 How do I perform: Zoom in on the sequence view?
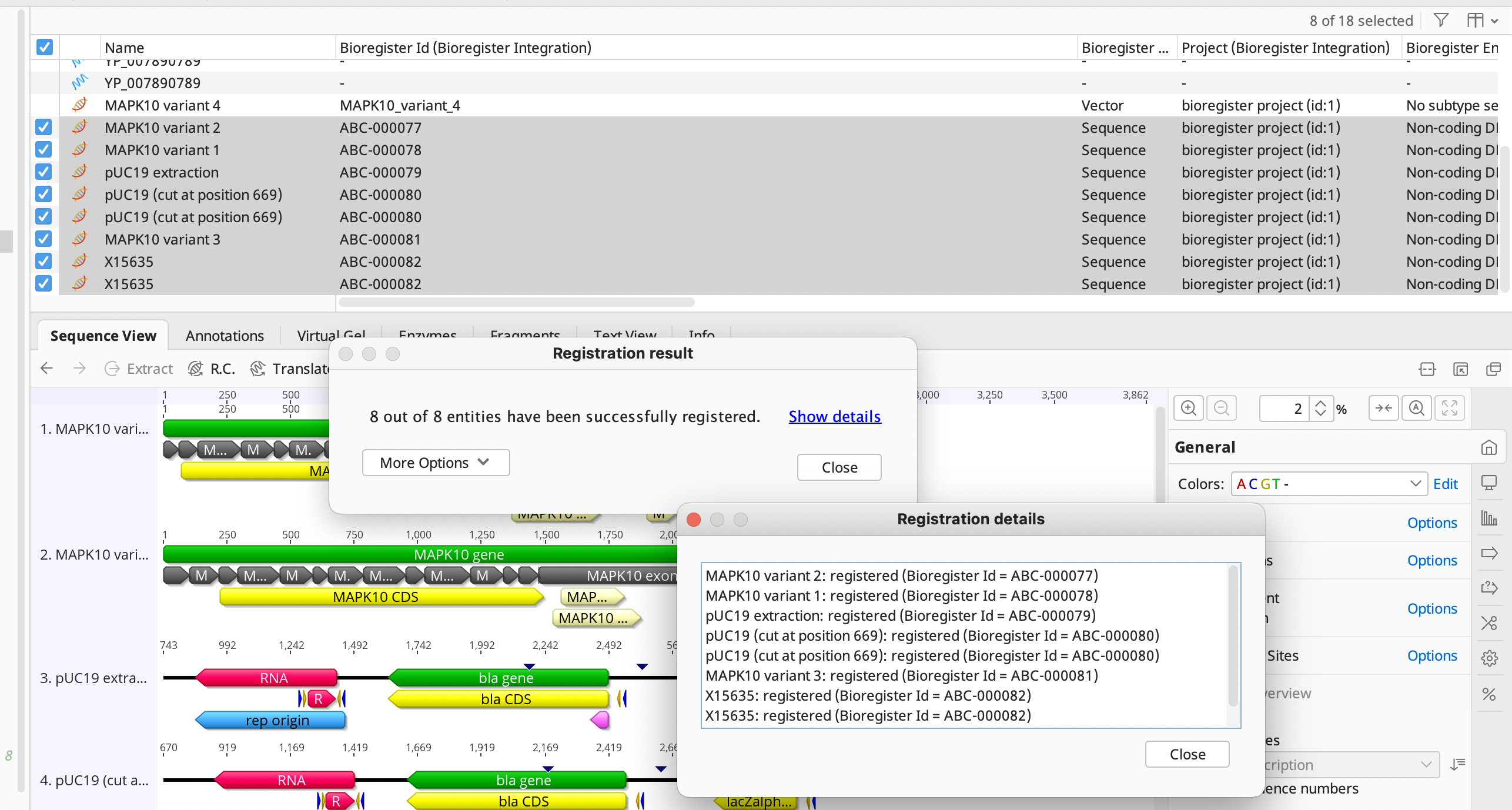pyautogui.click(x=1188, y=408)
